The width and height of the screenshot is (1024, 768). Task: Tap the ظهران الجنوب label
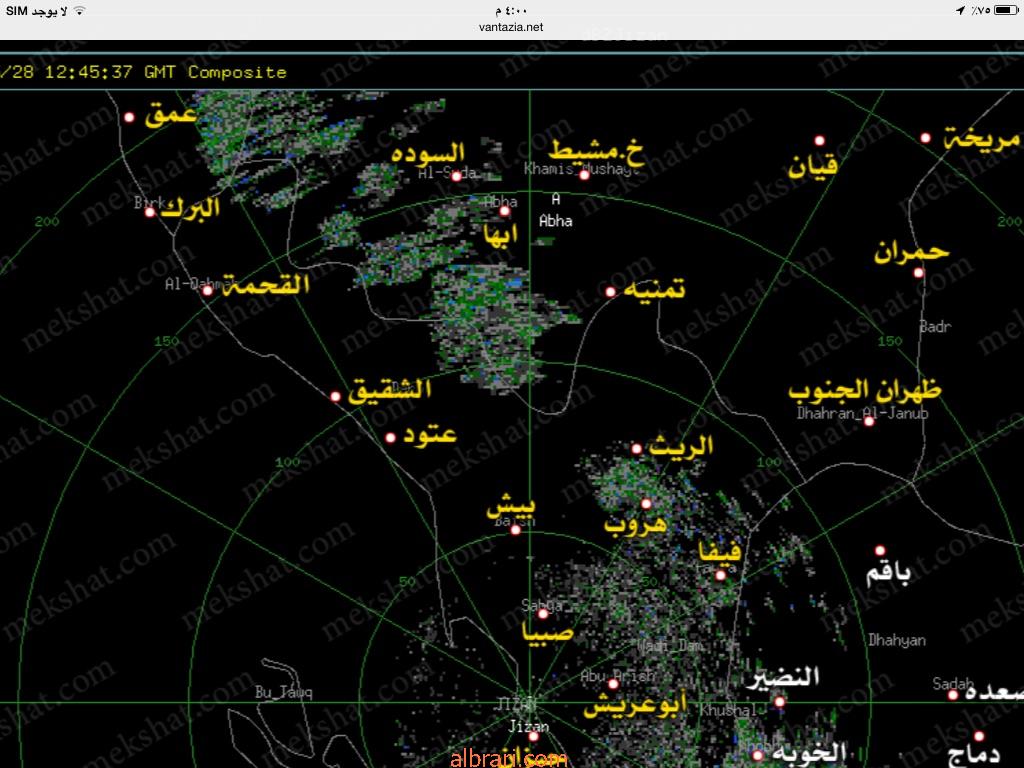[865, 390]
